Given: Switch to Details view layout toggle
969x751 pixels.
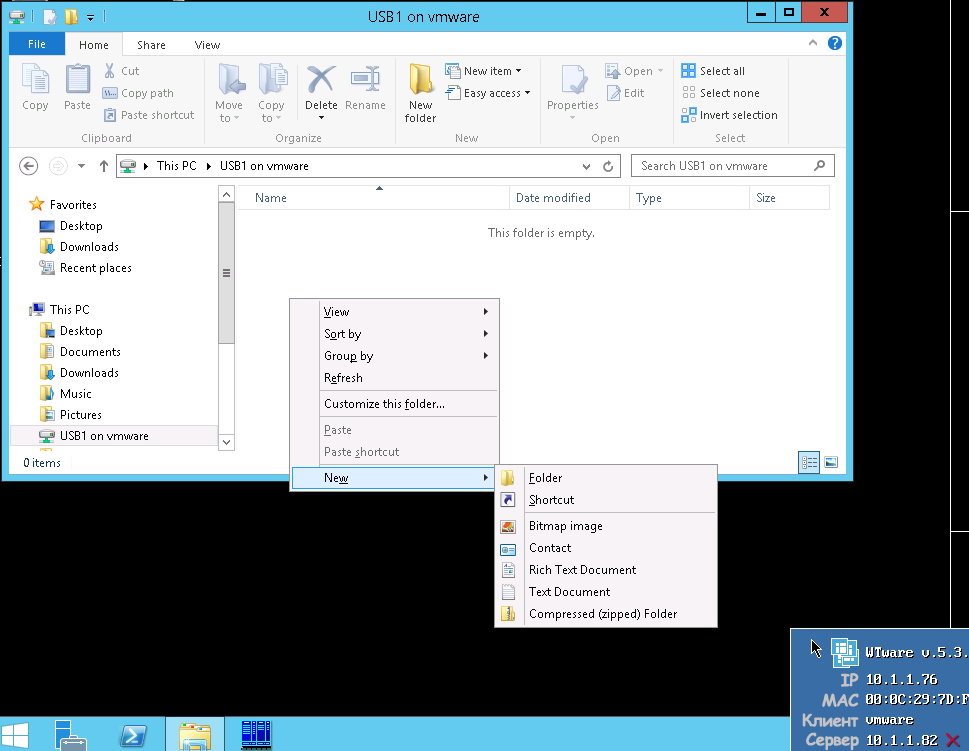Looking at the screenshot, I should pos(809,462).
